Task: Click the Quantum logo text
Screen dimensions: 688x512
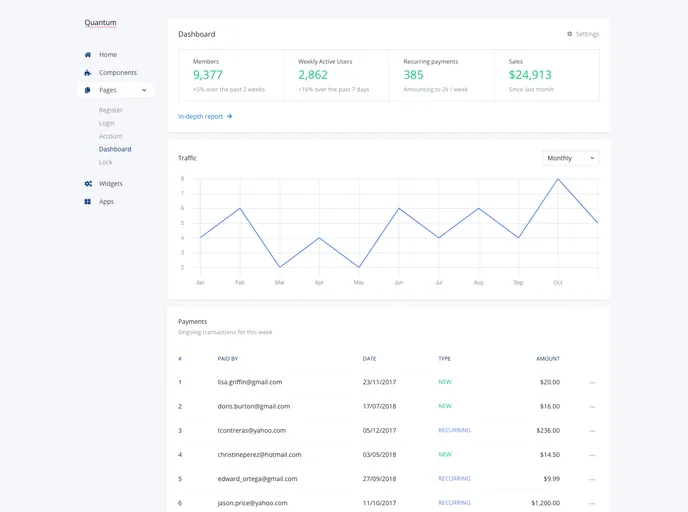Action: pos(100,22)
